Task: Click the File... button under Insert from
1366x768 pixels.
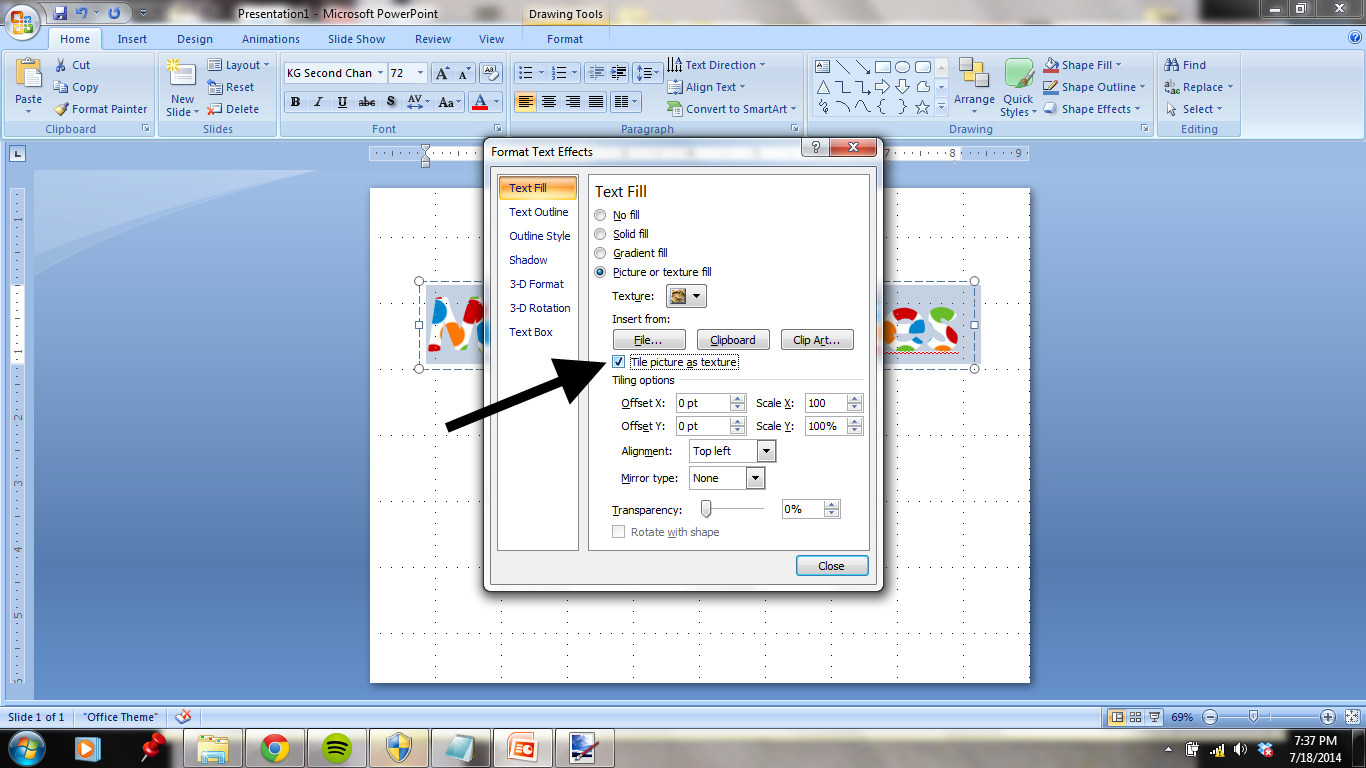Action: point(648,340)
